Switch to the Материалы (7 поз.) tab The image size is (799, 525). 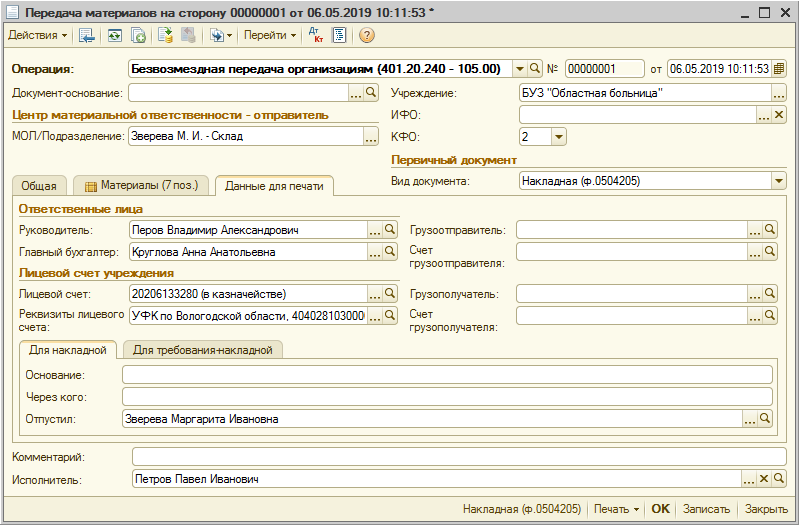point(141,186)
